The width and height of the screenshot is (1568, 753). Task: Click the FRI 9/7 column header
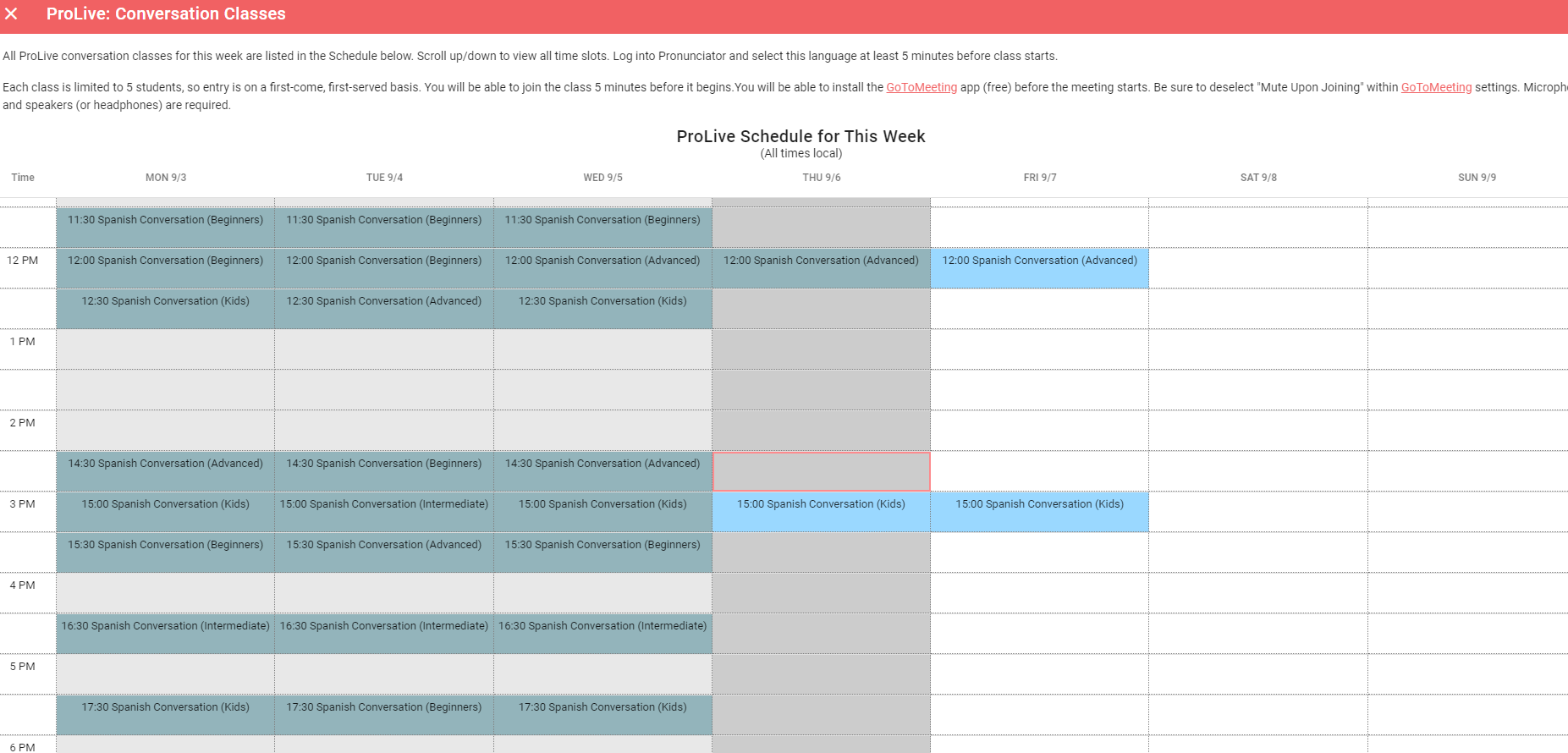pyautogui.click(x=1039, y=178)
